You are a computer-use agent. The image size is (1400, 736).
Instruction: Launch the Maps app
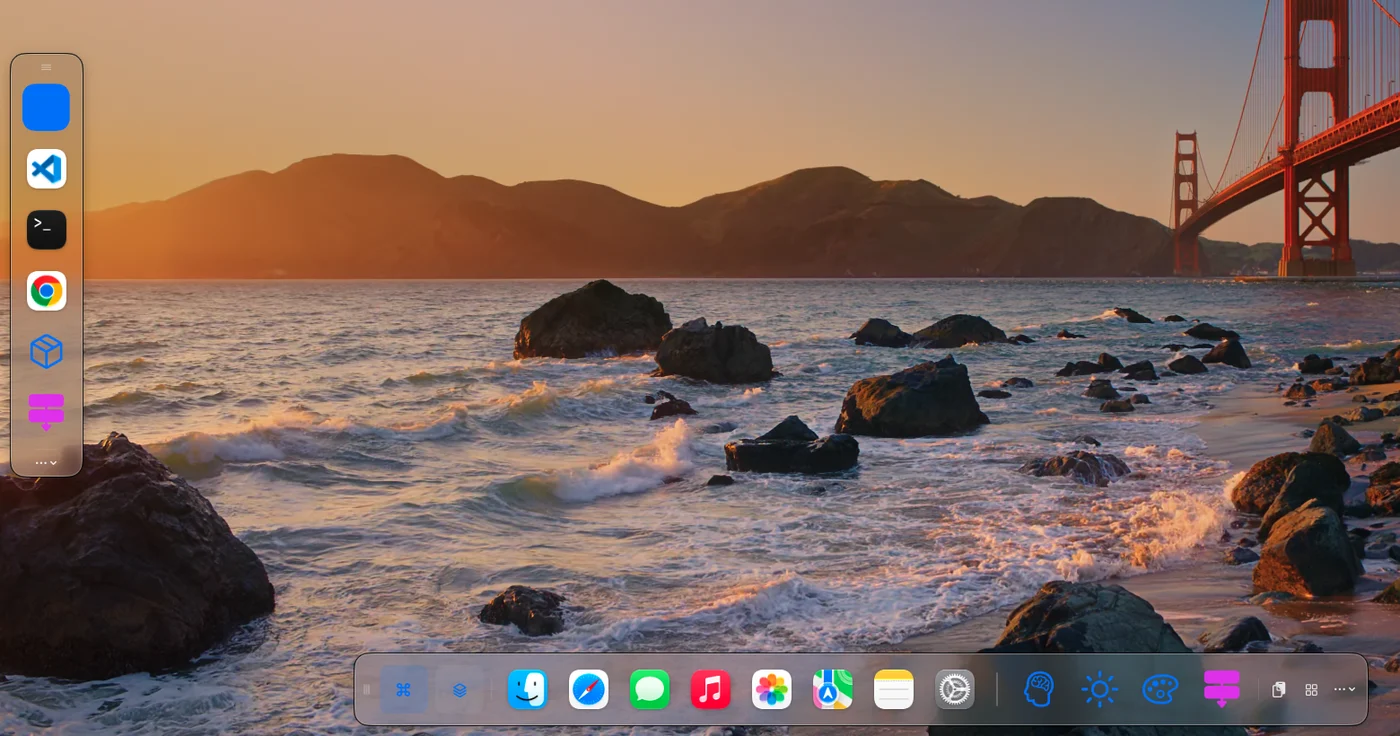[832, 690]
